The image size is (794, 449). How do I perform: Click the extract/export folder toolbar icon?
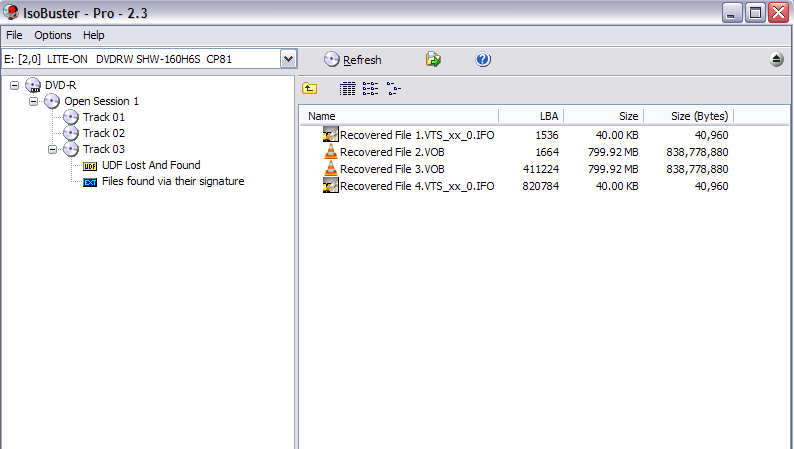coord(433,59)
